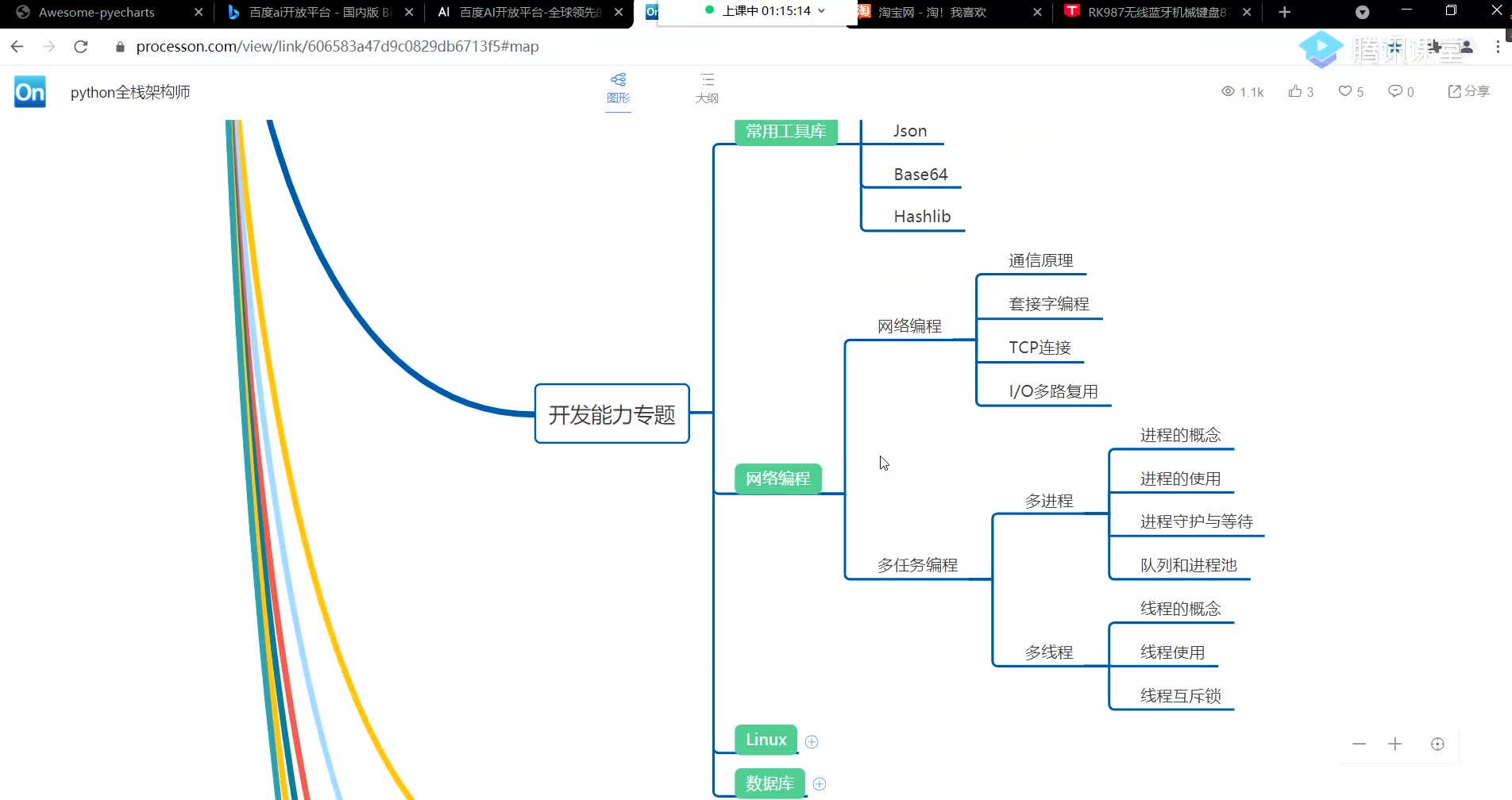Select the Linux green node
Screen dimensions: 1512x800
pyautogui.click(x=766, y=740)
